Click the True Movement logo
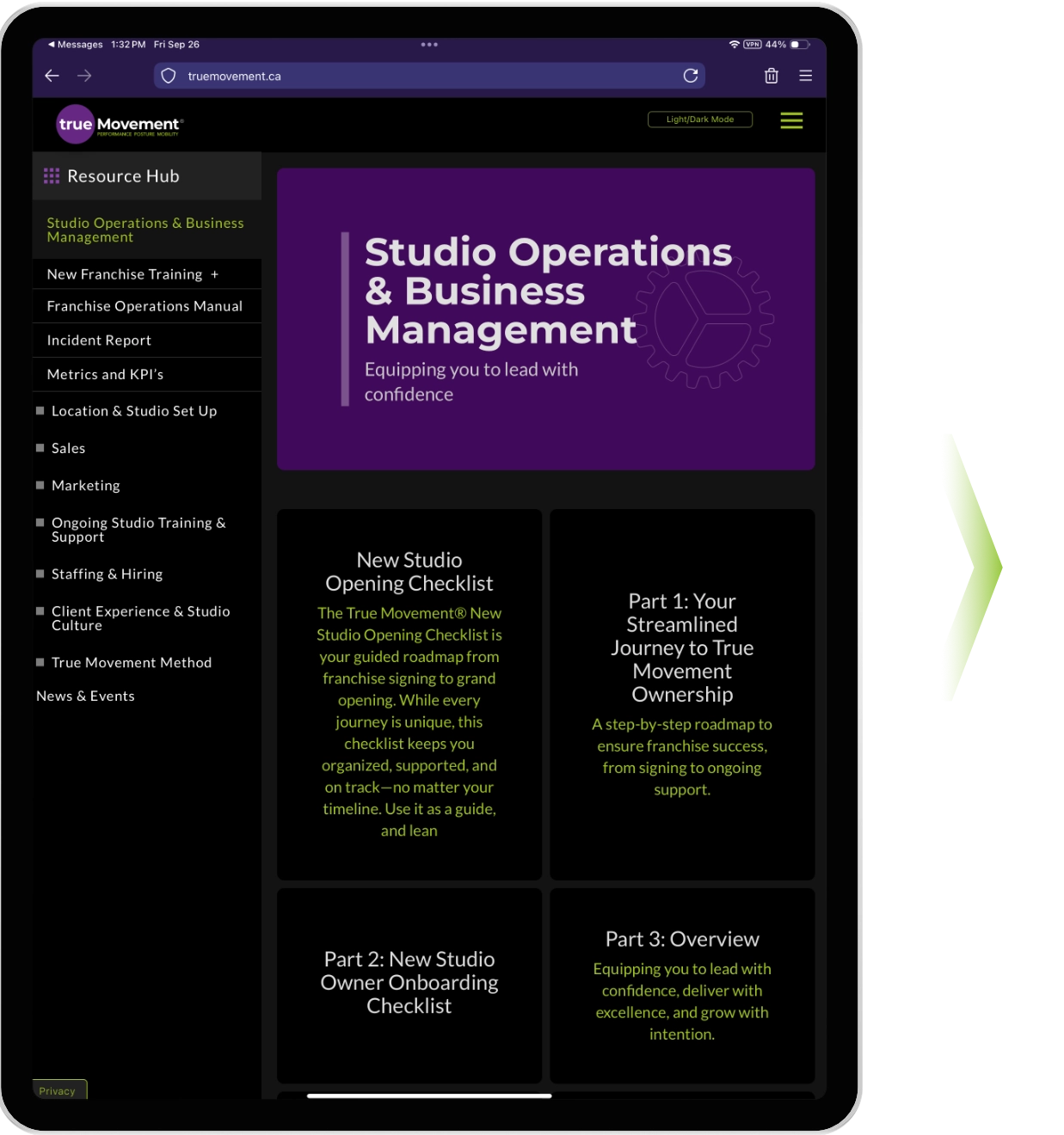 (x=120, y=125)
